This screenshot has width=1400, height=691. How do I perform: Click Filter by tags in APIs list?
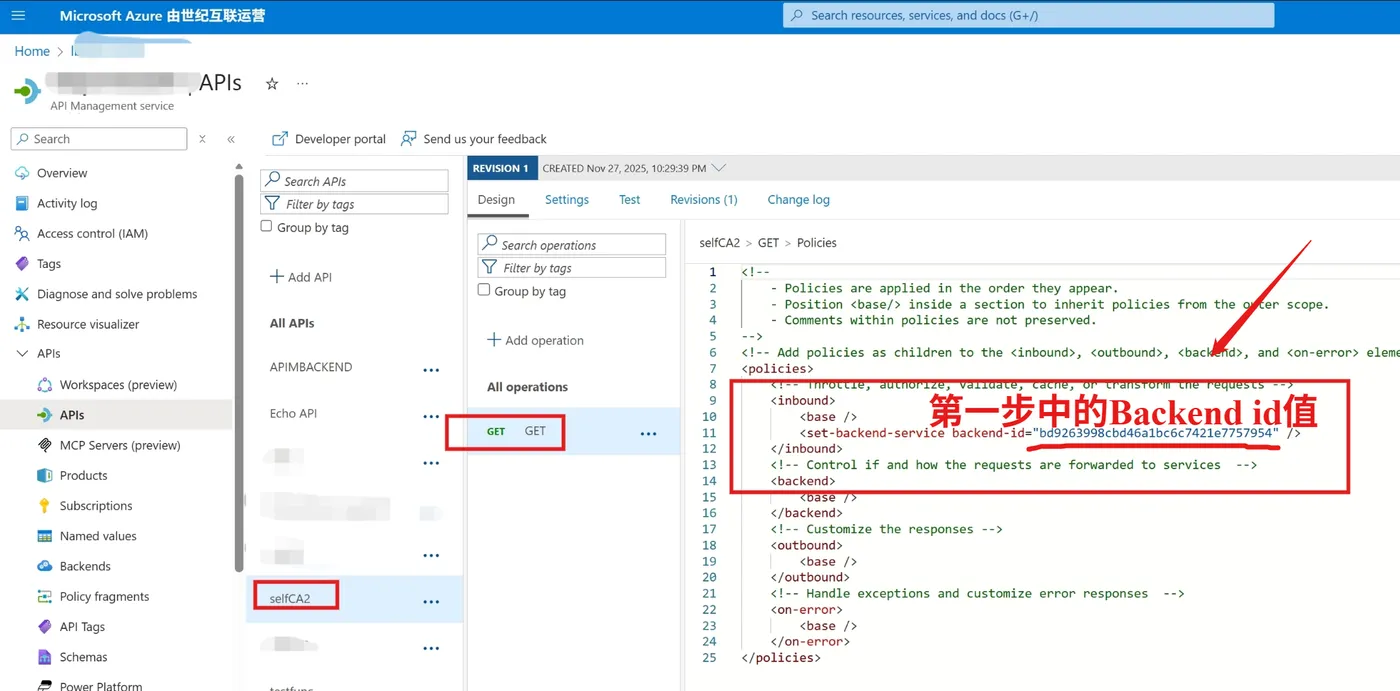pos(355,204)
